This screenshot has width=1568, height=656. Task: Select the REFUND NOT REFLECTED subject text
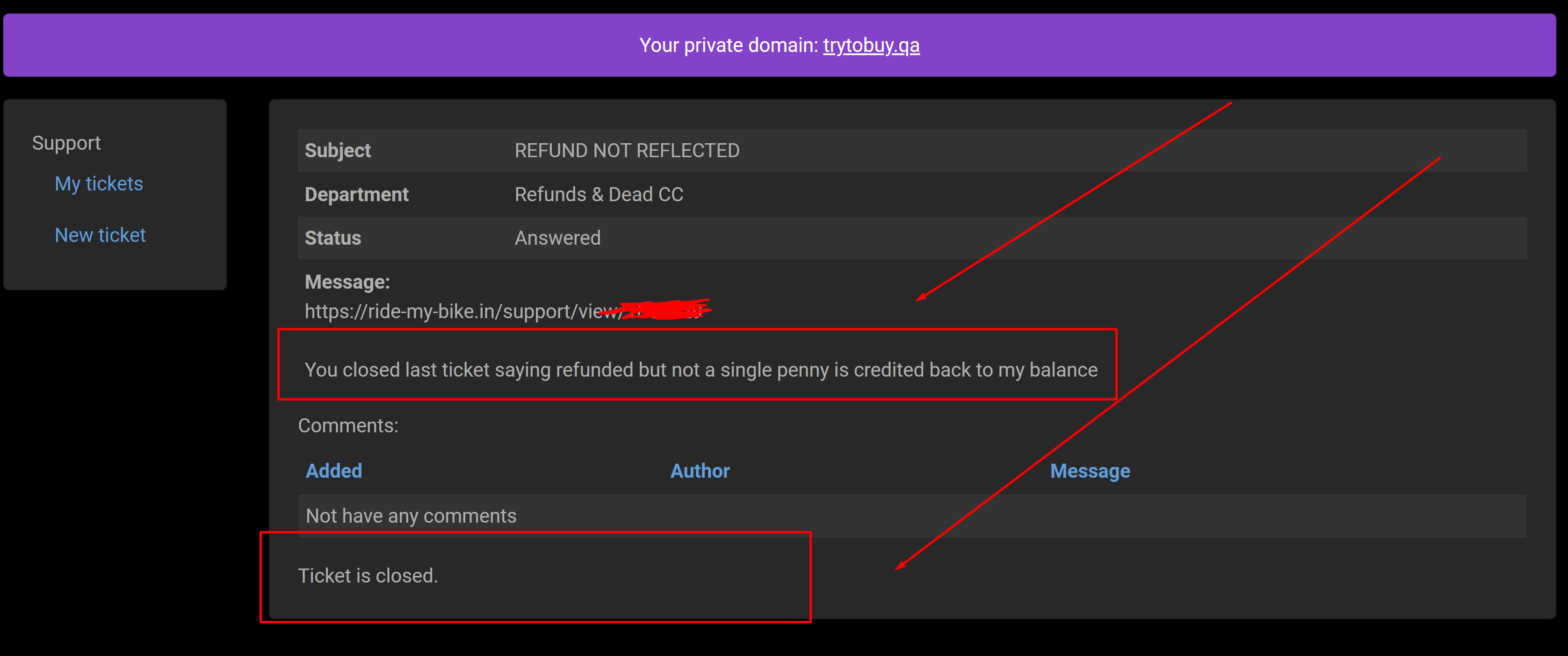[627, 151]
